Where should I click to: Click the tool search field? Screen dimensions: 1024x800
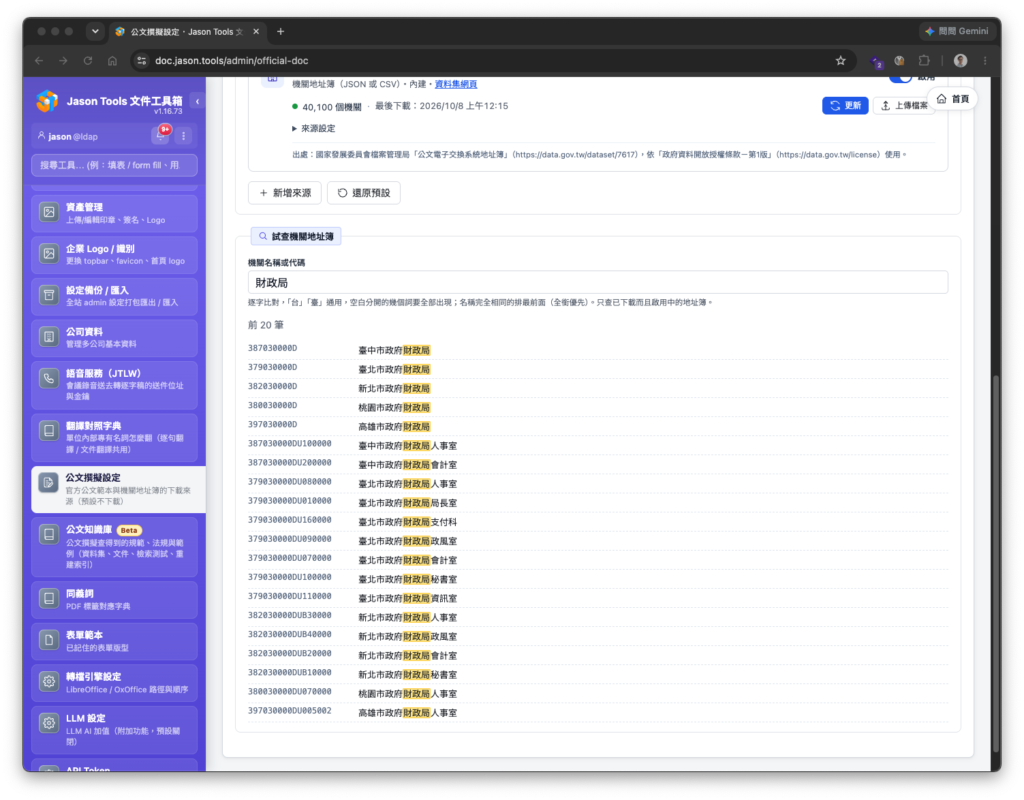pyautogui.click(x=114, y=165)
